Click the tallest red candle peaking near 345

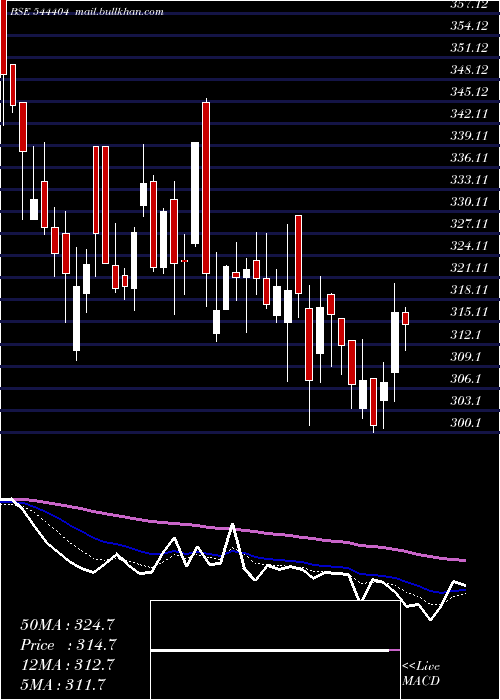point(206,188)
